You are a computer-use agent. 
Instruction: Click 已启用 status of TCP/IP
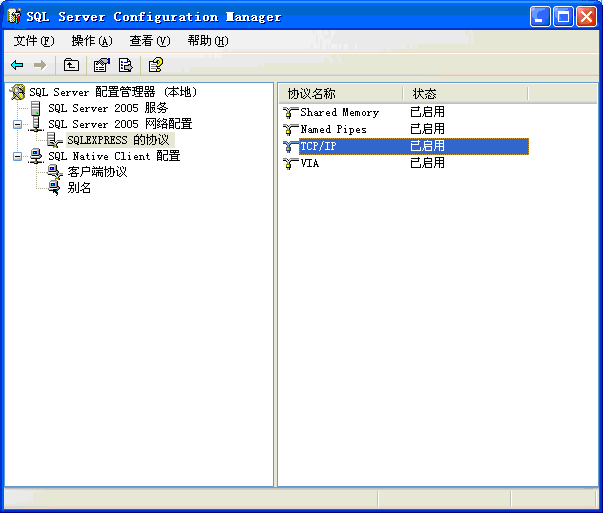click(427, 146)
